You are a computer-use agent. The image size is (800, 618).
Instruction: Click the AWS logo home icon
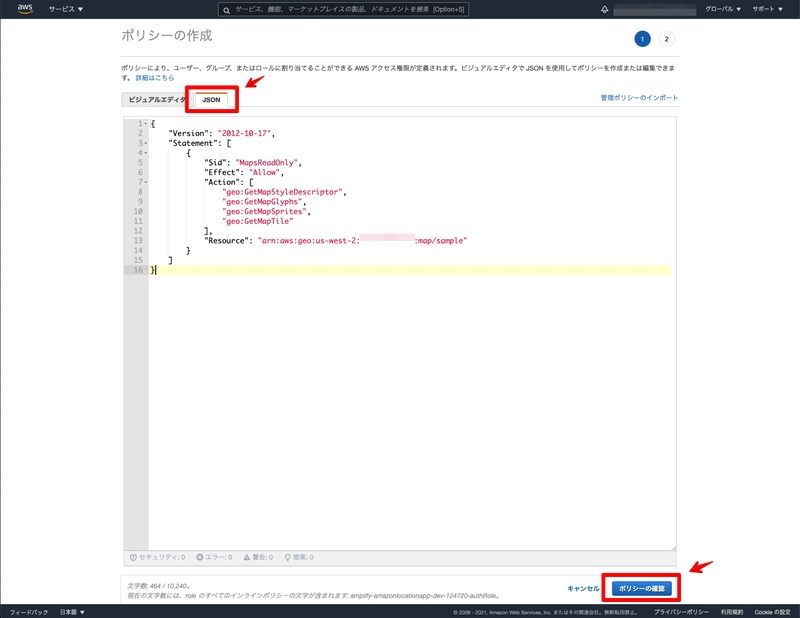[24, 9]
